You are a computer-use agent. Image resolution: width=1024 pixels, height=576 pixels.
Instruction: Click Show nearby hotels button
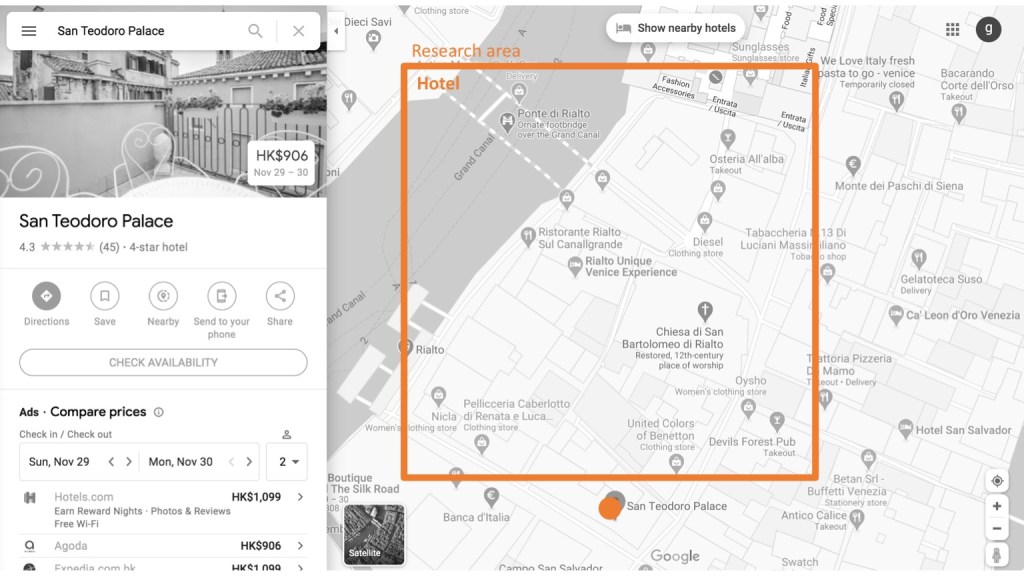[x=676, y=28]
